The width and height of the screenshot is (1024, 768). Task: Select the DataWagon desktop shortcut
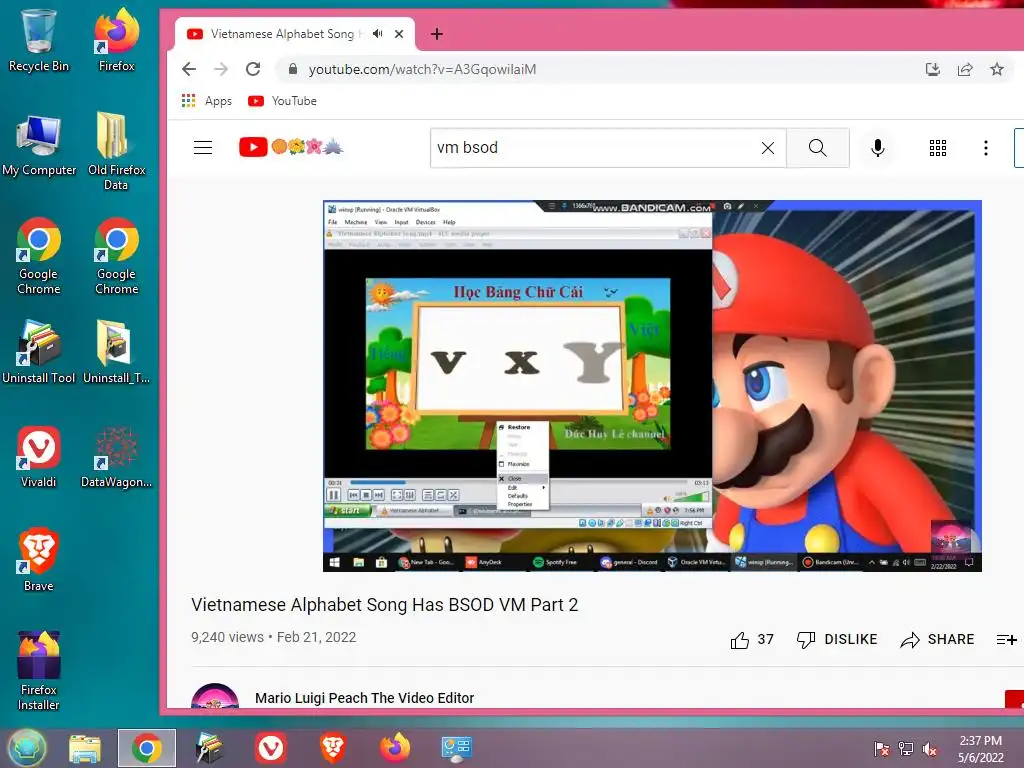click(x=116, y=457)
